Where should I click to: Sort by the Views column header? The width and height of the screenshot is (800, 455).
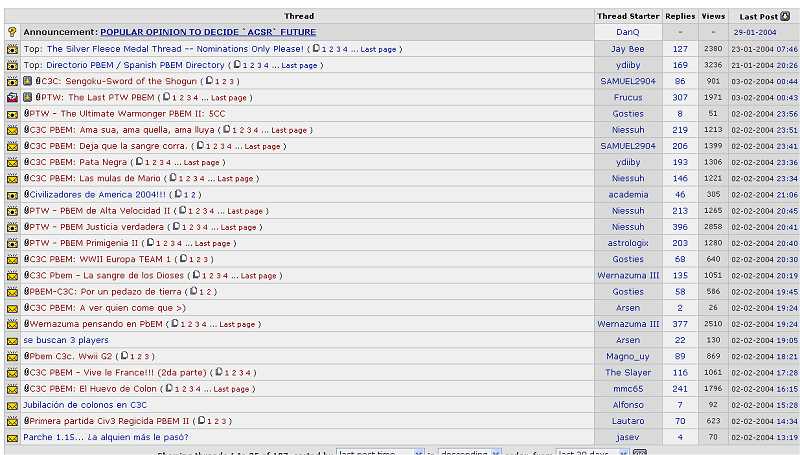click(713, 16)
